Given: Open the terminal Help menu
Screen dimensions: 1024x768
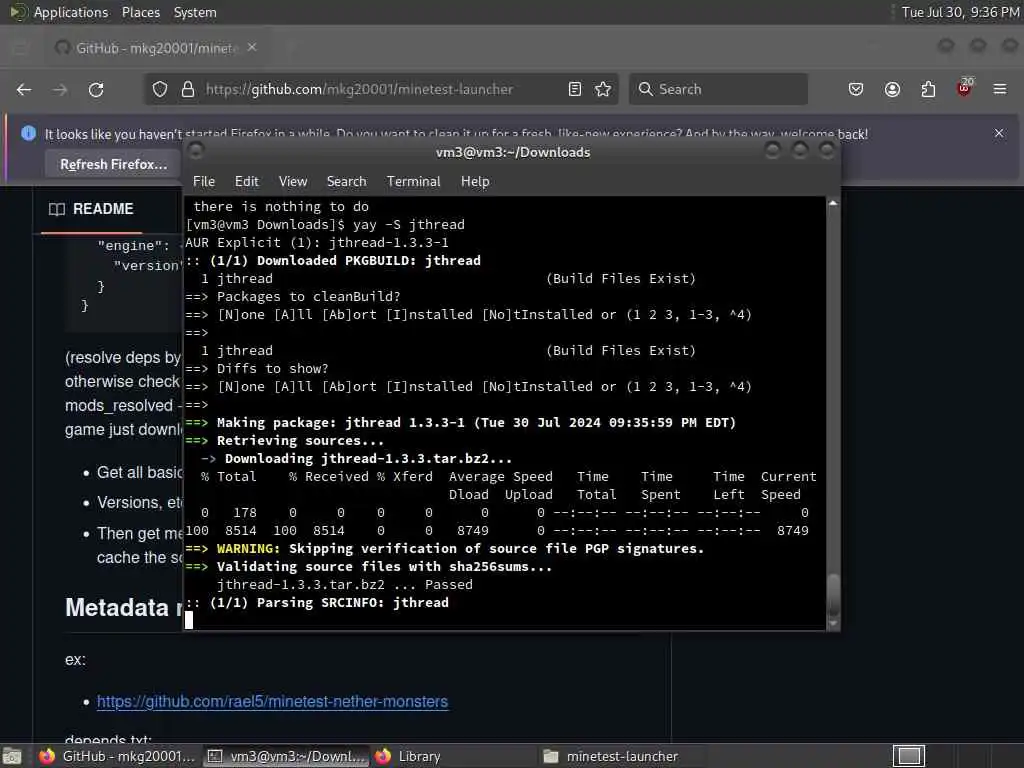Looking at the screenshot, I should (x=475, y=182).
